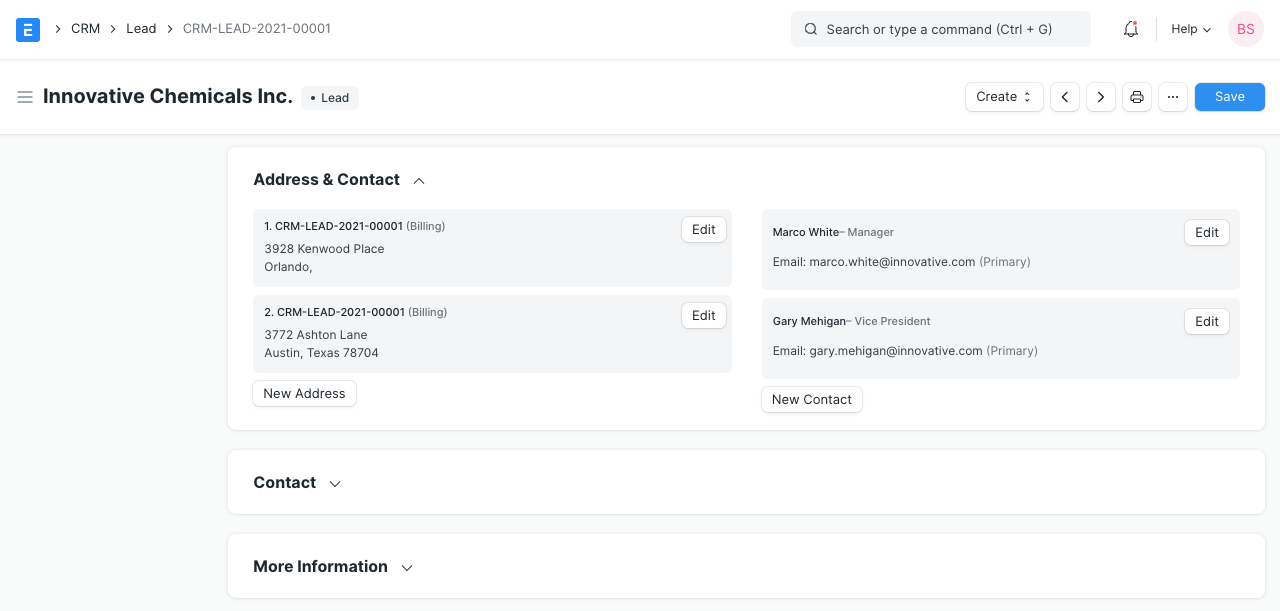Screen dimensions: 1280x611
Task: Add a New Contact entry
Action: click(x=811, y=399)
